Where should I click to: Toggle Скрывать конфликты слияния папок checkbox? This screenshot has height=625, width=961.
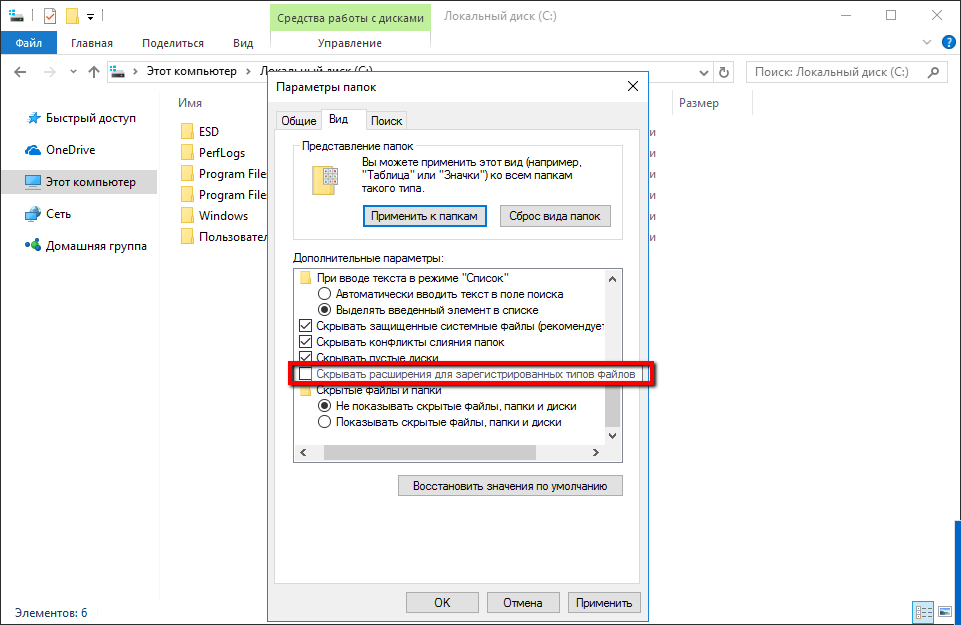point(305,342)
